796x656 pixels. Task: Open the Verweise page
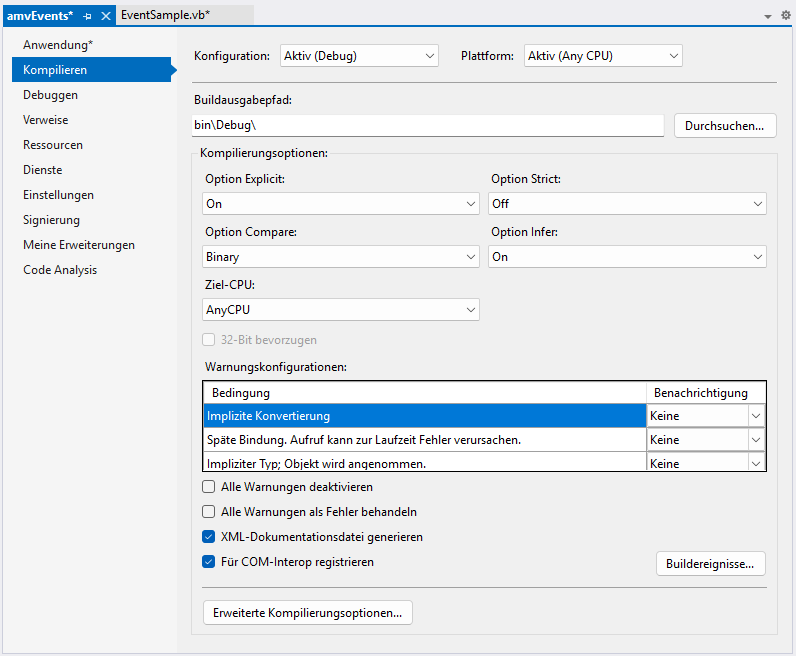click(x=45, y=120)
